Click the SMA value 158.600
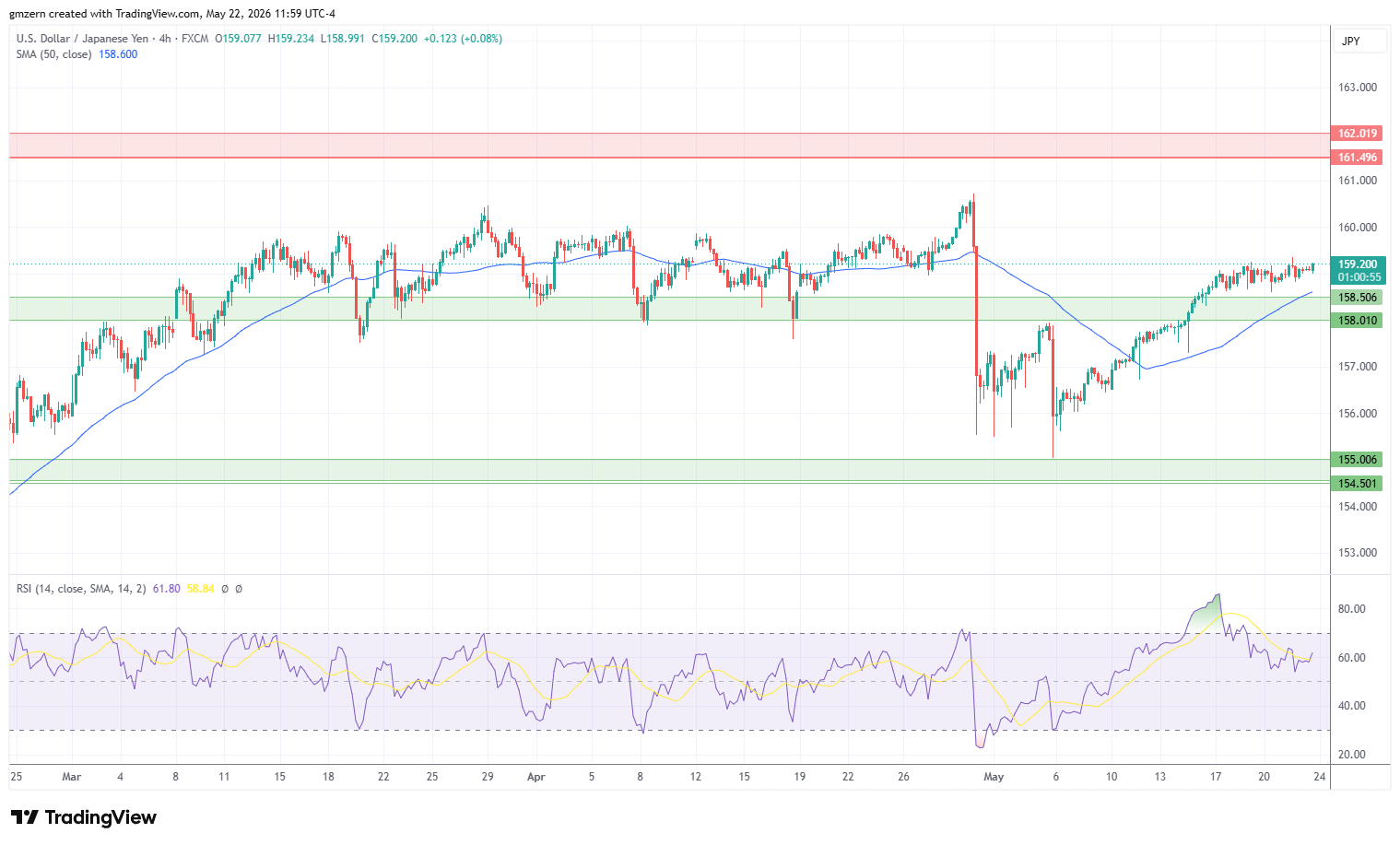The image size is (1400, 845). click(x=118, y=54)
